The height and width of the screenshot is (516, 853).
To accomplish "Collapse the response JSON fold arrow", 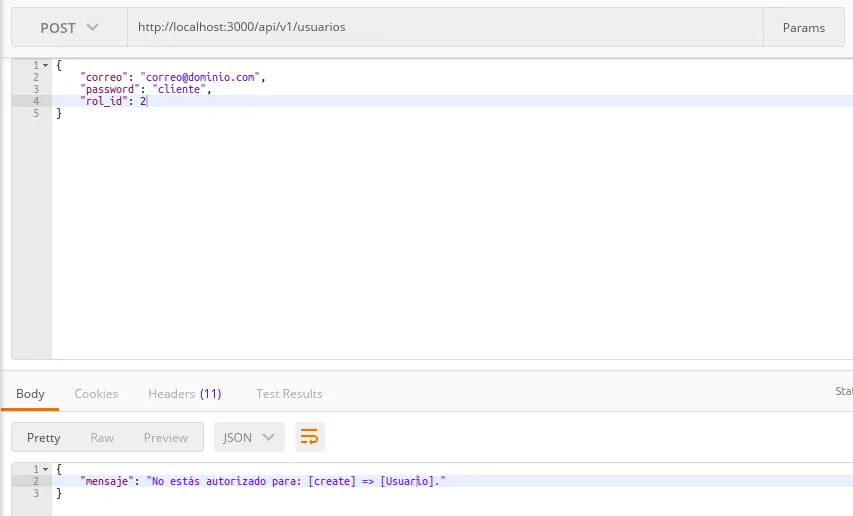I will [x=44, y=469].
